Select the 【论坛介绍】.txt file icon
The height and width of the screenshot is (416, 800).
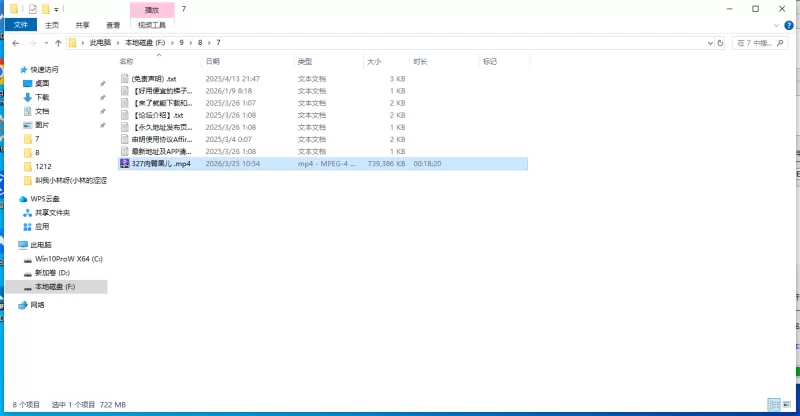tap(124, 115)
